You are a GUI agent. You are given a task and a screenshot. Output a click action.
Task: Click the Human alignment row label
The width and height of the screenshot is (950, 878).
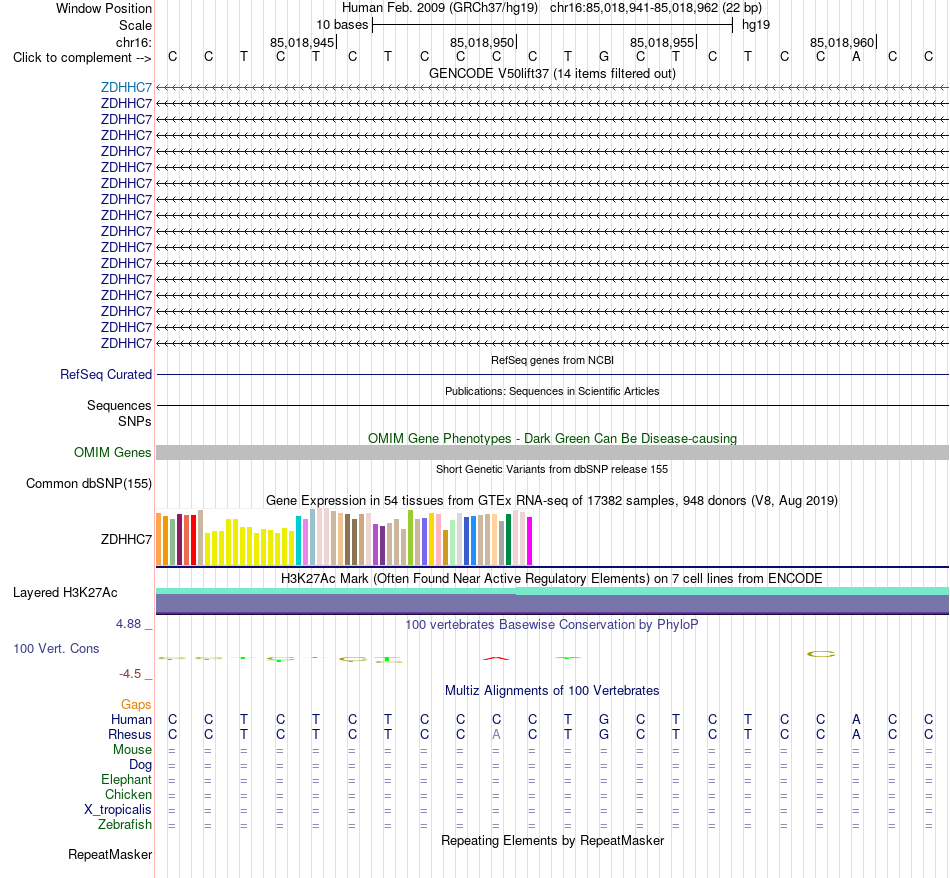(131, 719)
